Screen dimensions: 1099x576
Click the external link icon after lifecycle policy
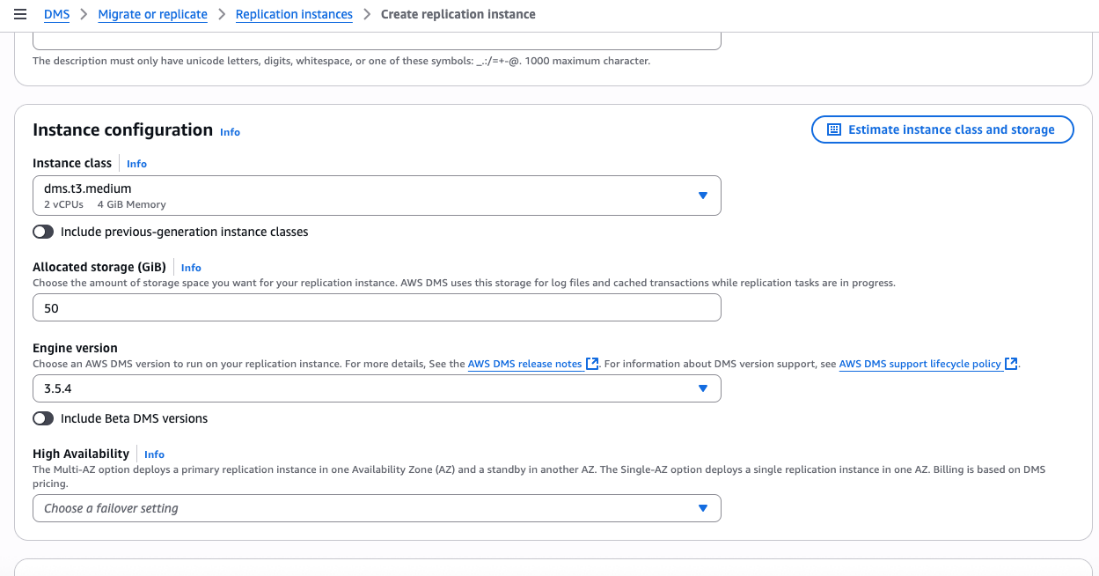tap(1011, 364)
